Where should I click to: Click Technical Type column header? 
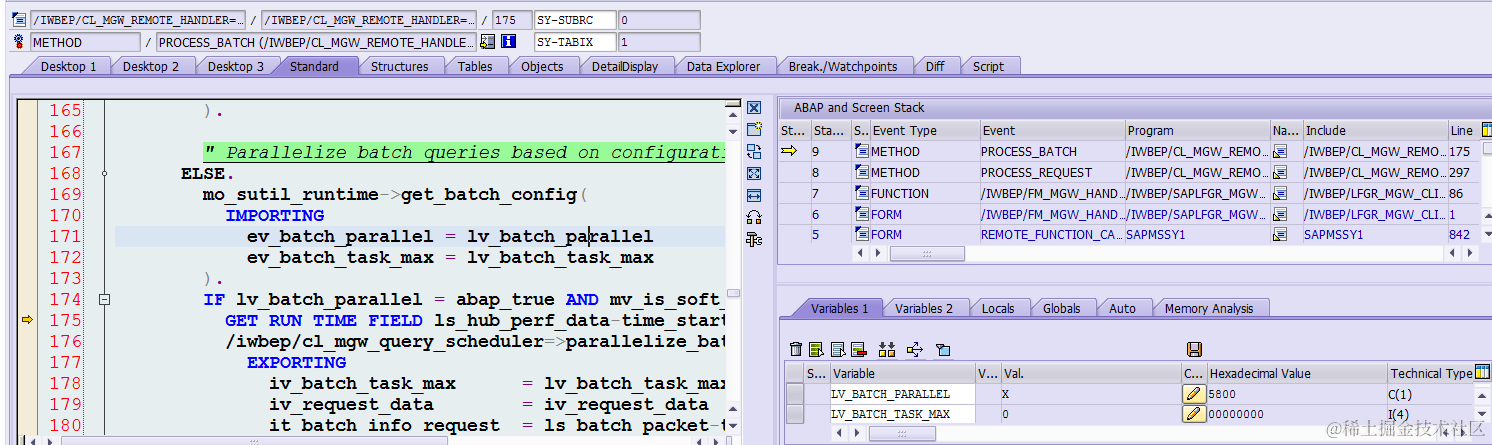tap(1431, 373)
